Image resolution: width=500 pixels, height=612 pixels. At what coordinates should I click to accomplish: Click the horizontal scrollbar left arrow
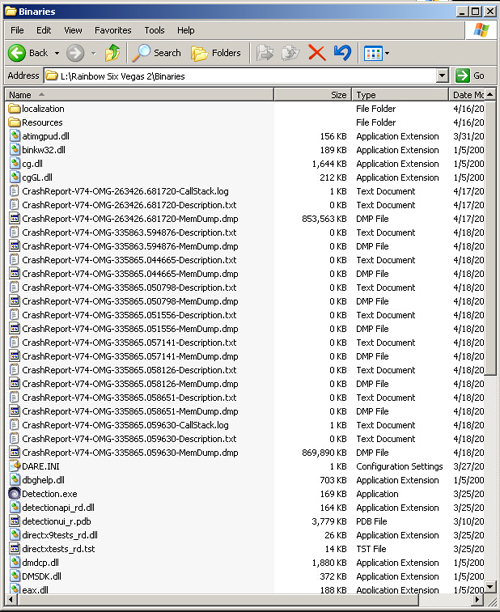click(x=11, y=599)
